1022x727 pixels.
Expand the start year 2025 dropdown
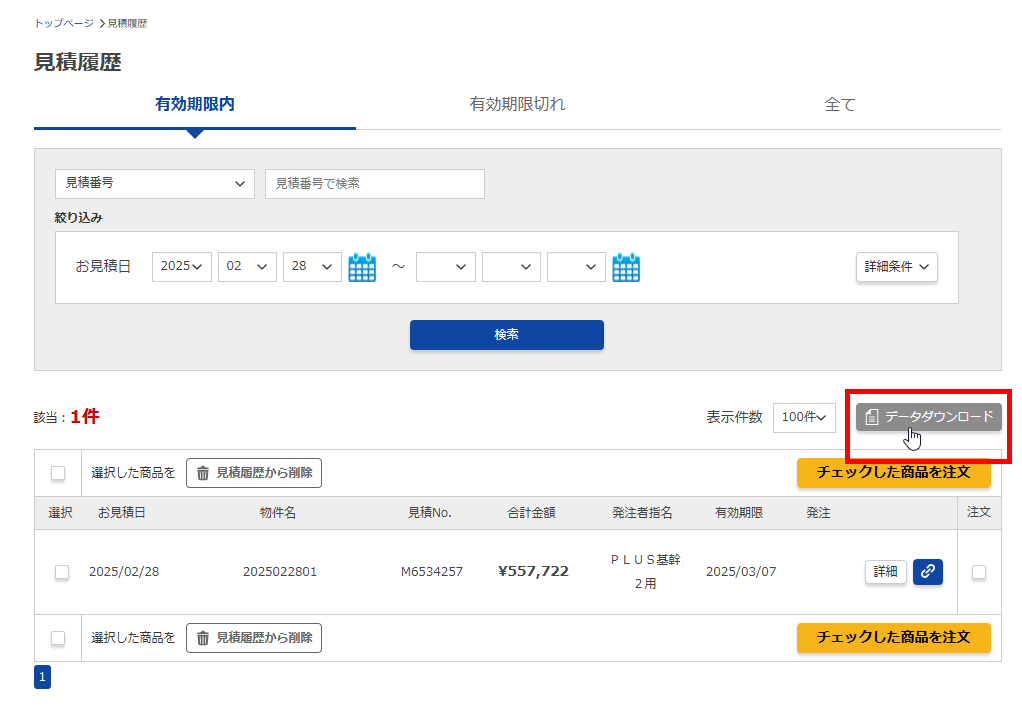(x=182, y=267)
